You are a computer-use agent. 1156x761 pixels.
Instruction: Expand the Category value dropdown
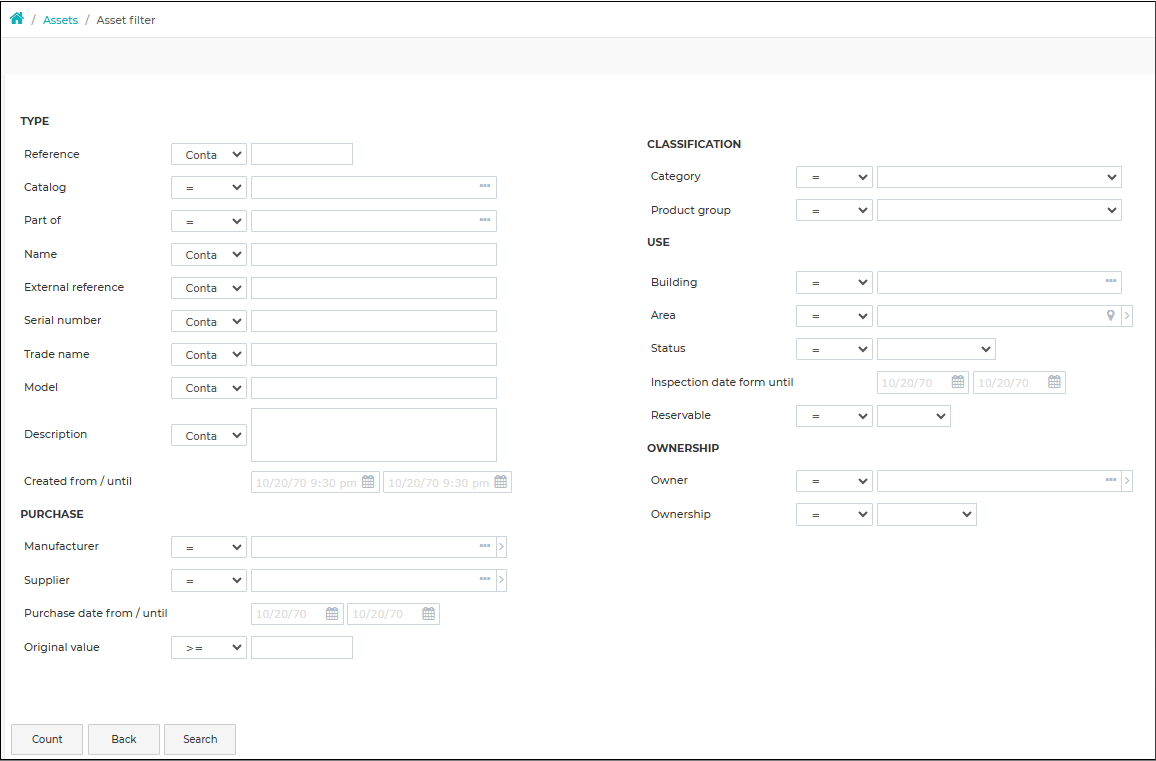click(x=999, y=177)
